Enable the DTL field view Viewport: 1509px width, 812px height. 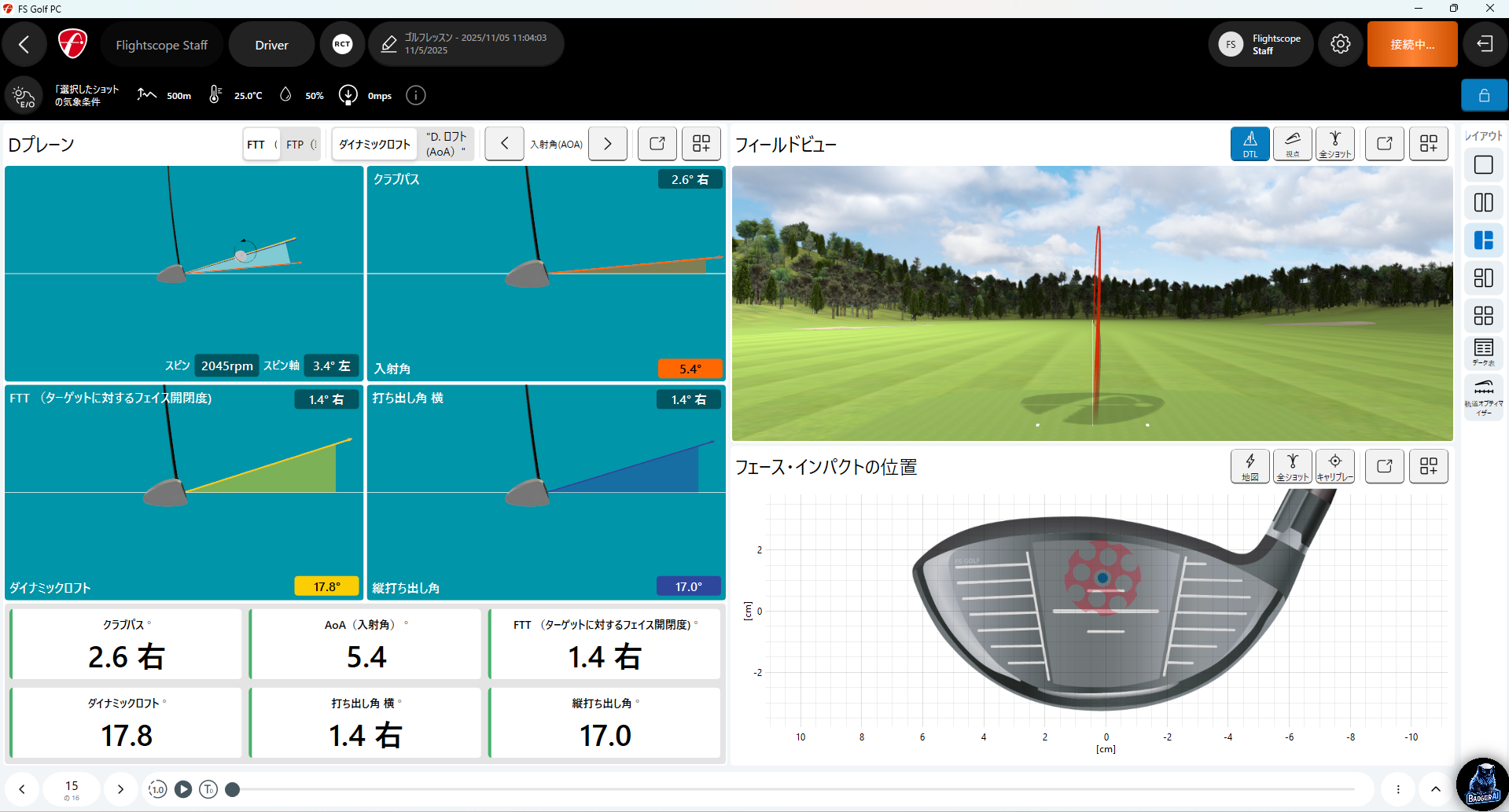(x=1250, y=144)
